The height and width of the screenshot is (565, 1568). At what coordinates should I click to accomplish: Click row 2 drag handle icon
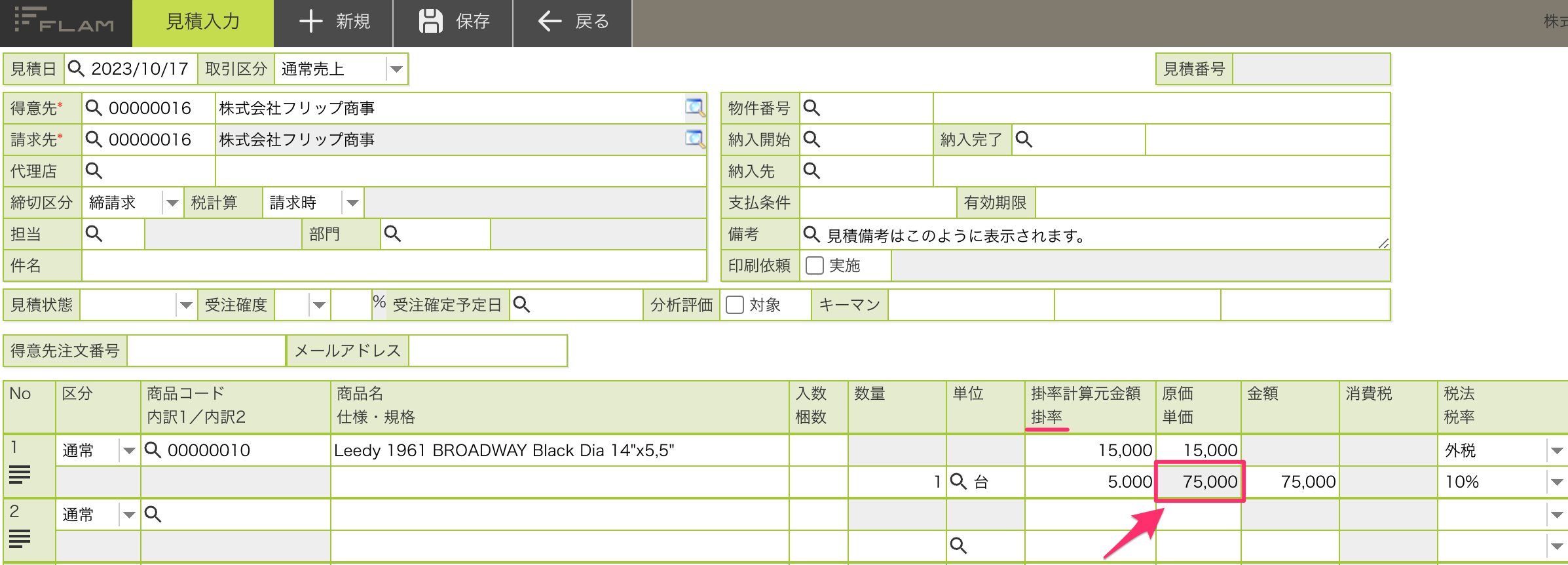click(x=20, y=538)
